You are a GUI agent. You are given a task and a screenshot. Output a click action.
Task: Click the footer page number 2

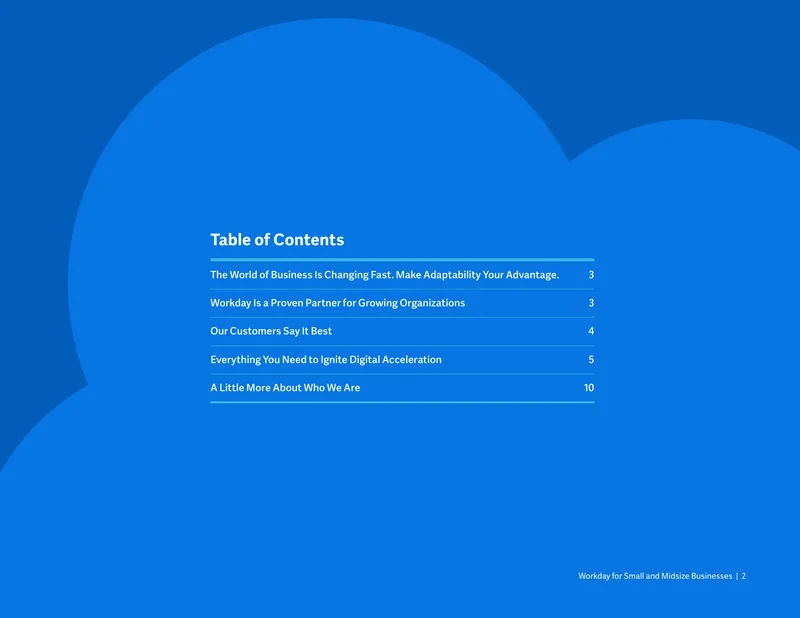[744, 576]
